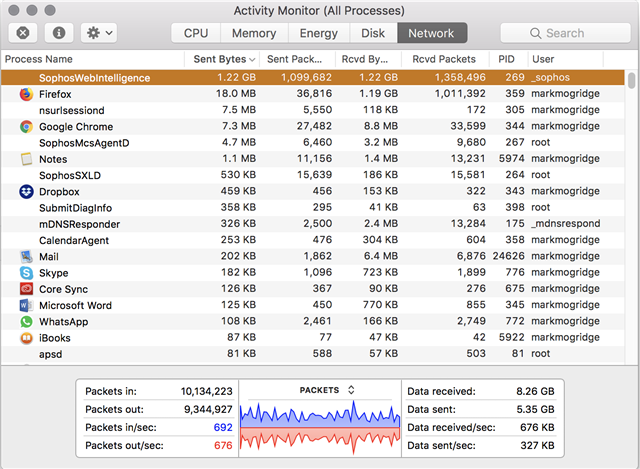Click the Force Quit process (X) button
640x469 pixels.
[x=23, y=33]
